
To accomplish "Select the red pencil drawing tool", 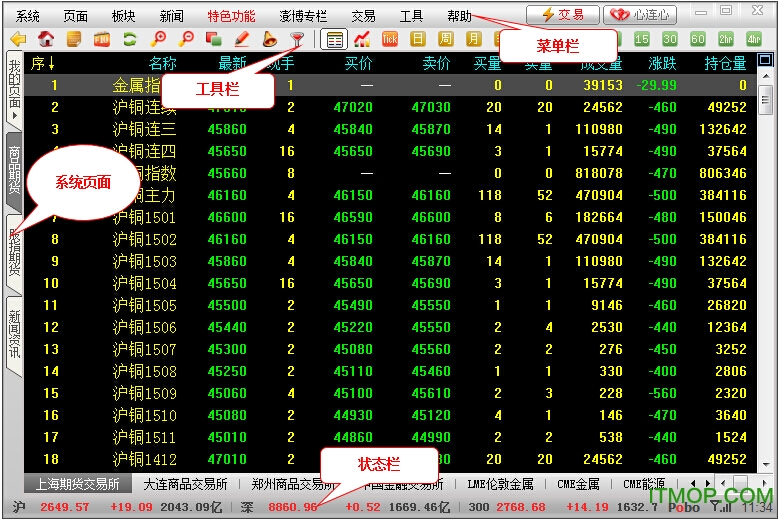I will [241, 40].
